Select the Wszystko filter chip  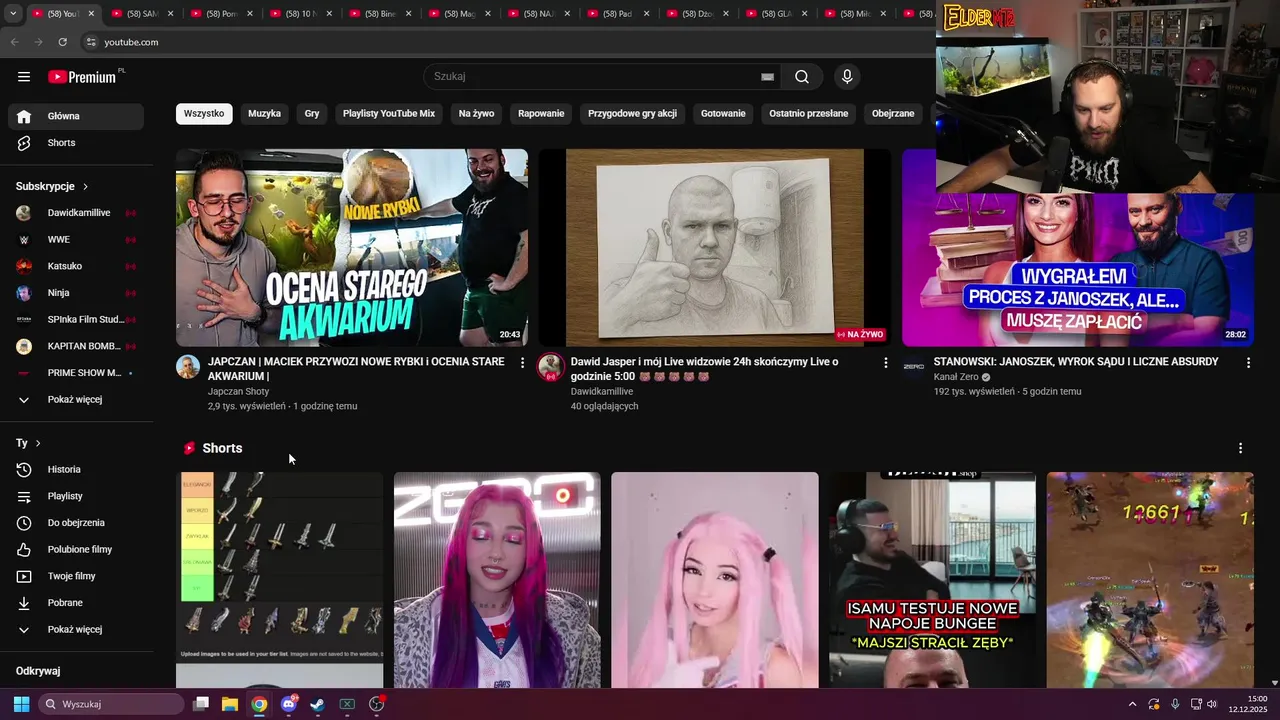(204, 114)
